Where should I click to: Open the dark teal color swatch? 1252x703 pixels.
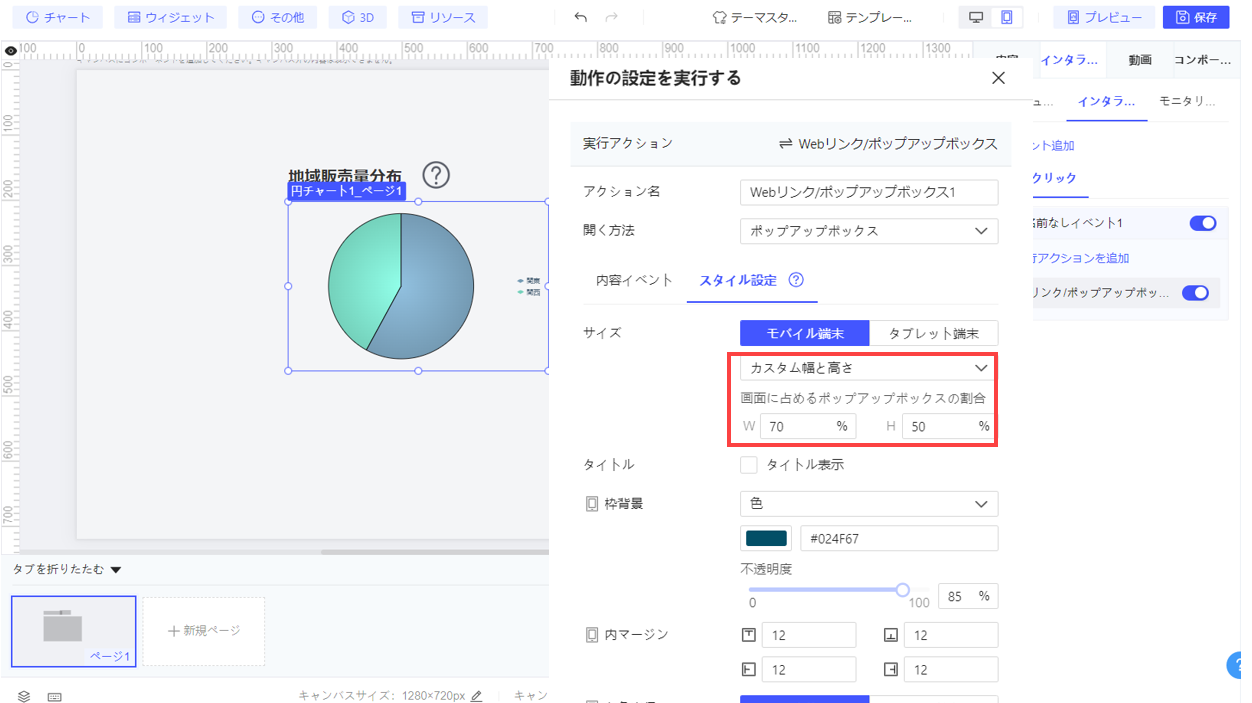(x=766, y=539)
